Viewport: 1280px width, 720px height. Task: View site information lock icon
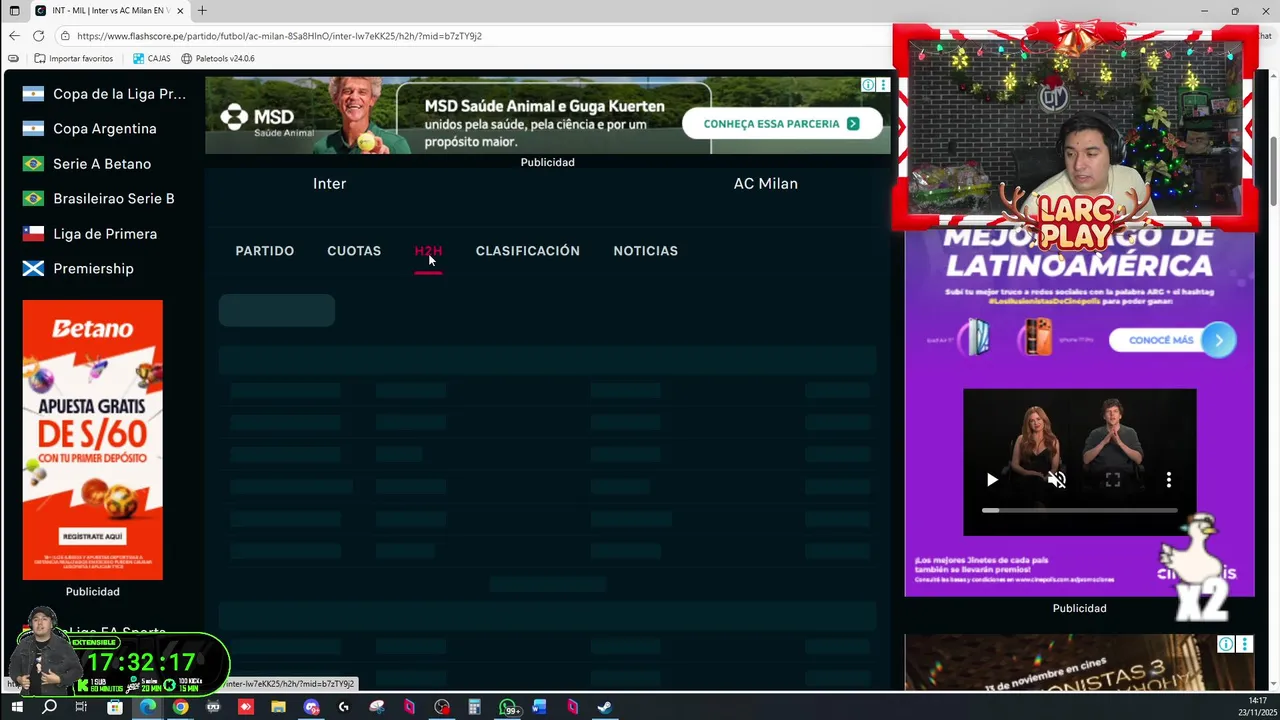[65, 35]
